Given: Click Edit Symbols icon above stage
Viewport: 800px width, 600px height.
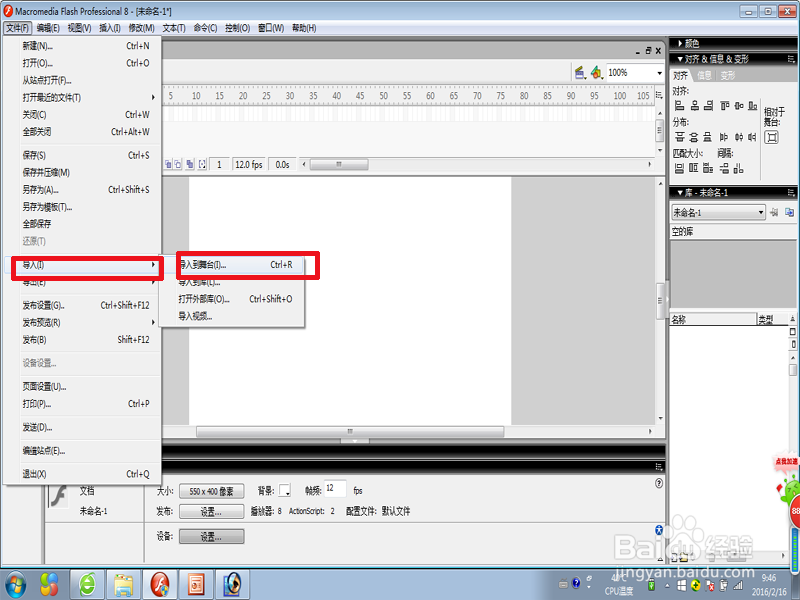Looking at the screenshot, I should 596,72.
